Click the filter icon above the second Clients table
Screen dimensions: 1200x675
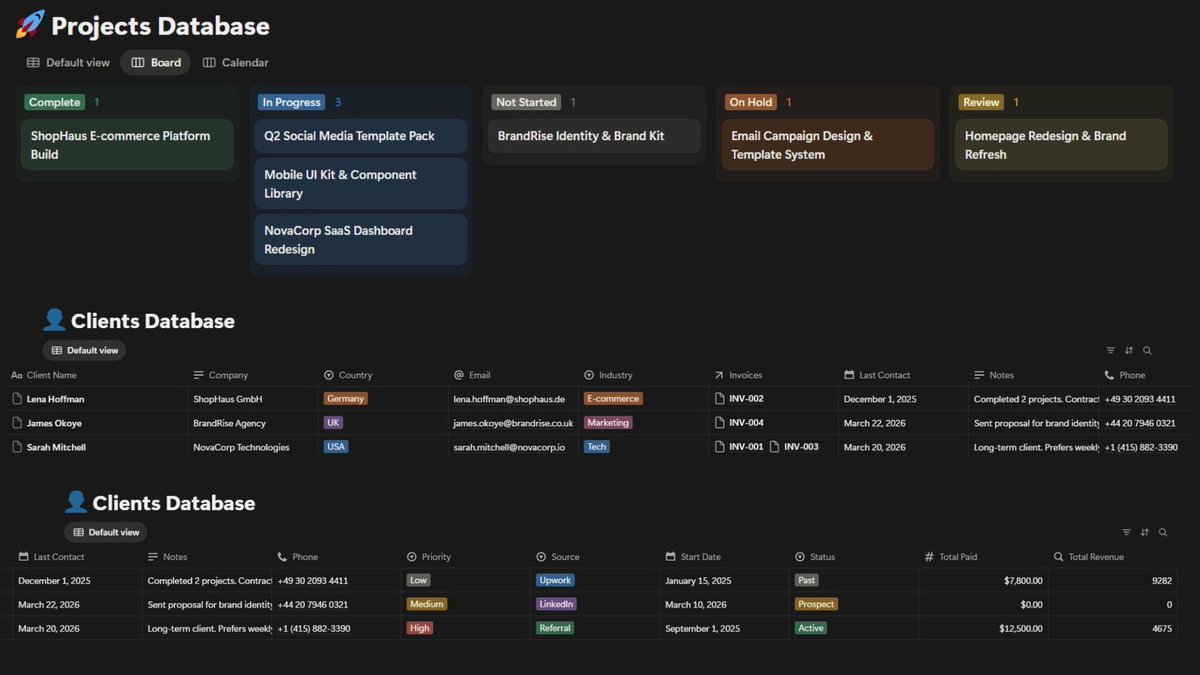tap(1127, 532)
